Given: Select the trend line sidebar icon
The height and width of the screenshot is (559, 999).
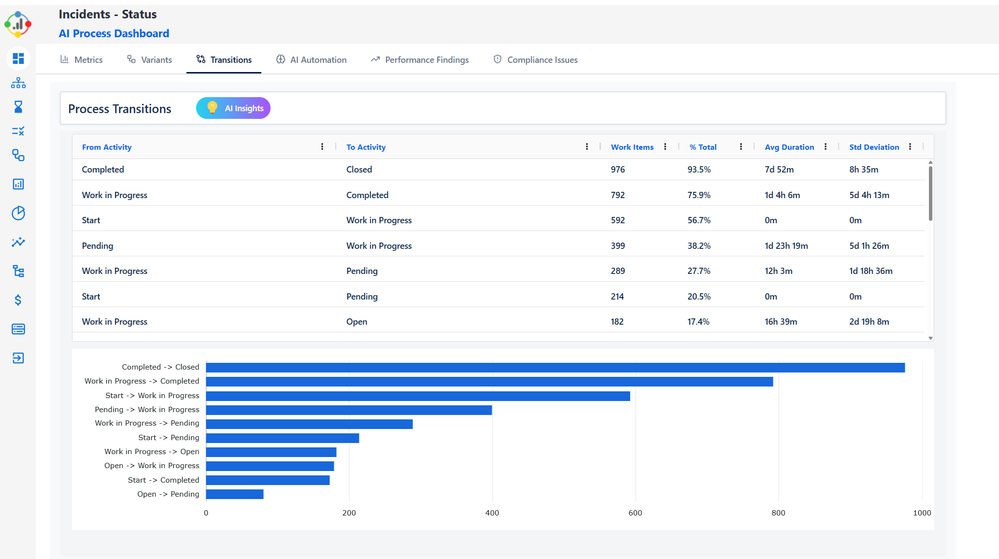Looking at the screenshot, I should 18,242.
